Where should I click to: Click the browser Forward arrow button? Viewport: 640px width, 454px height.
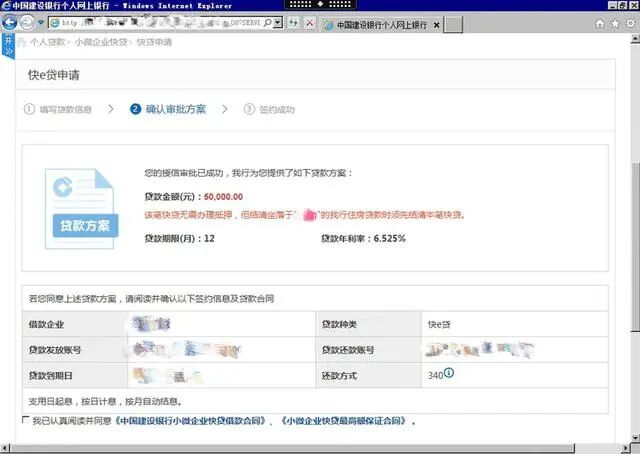point(27,22)
